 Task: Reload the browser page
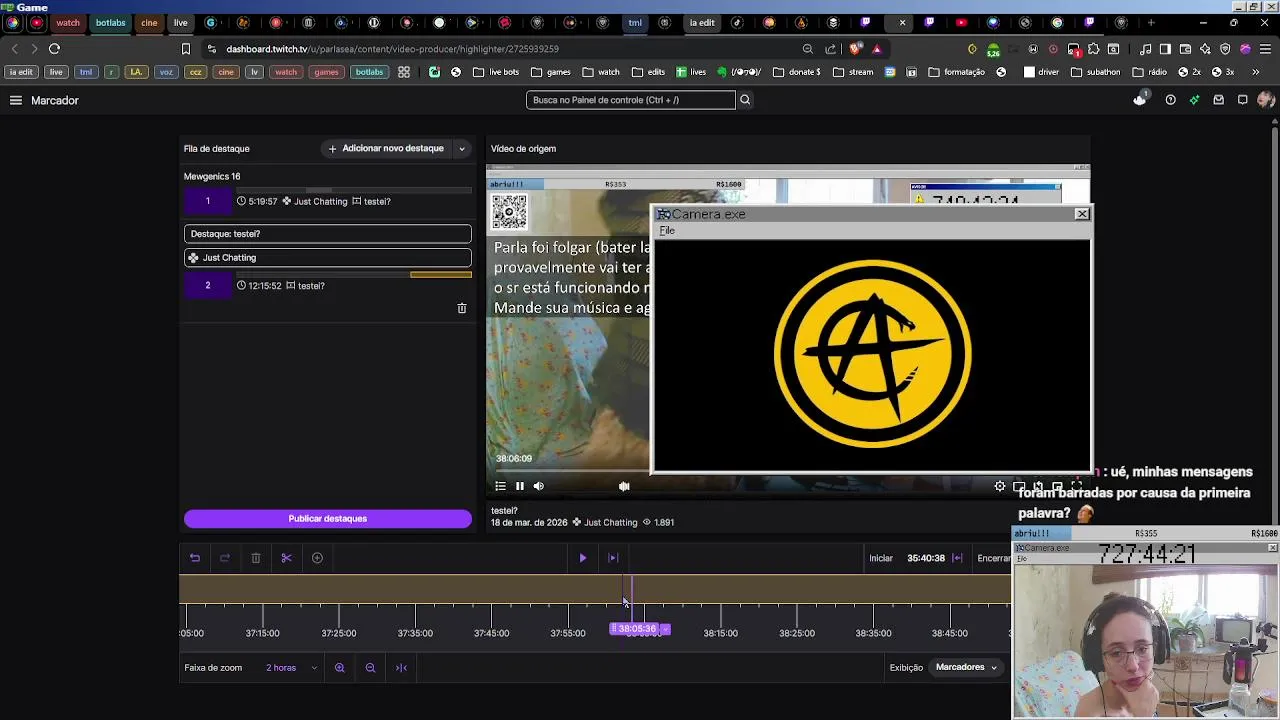[55, 48]
